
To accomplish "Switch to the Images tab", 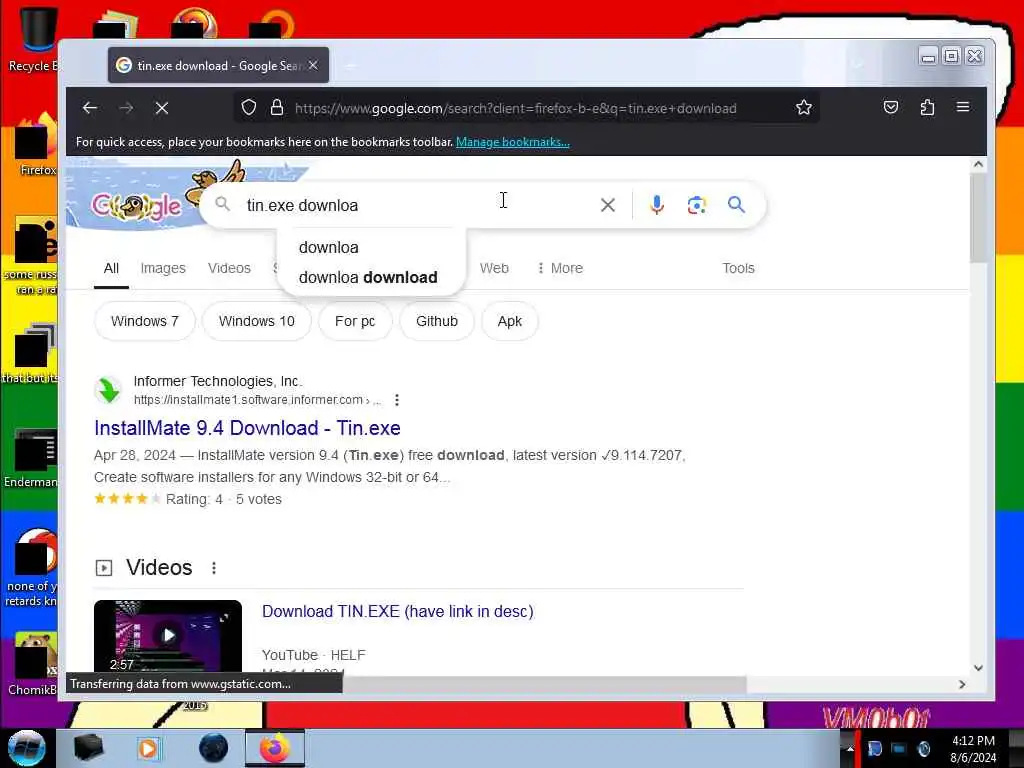I will 163,268.
